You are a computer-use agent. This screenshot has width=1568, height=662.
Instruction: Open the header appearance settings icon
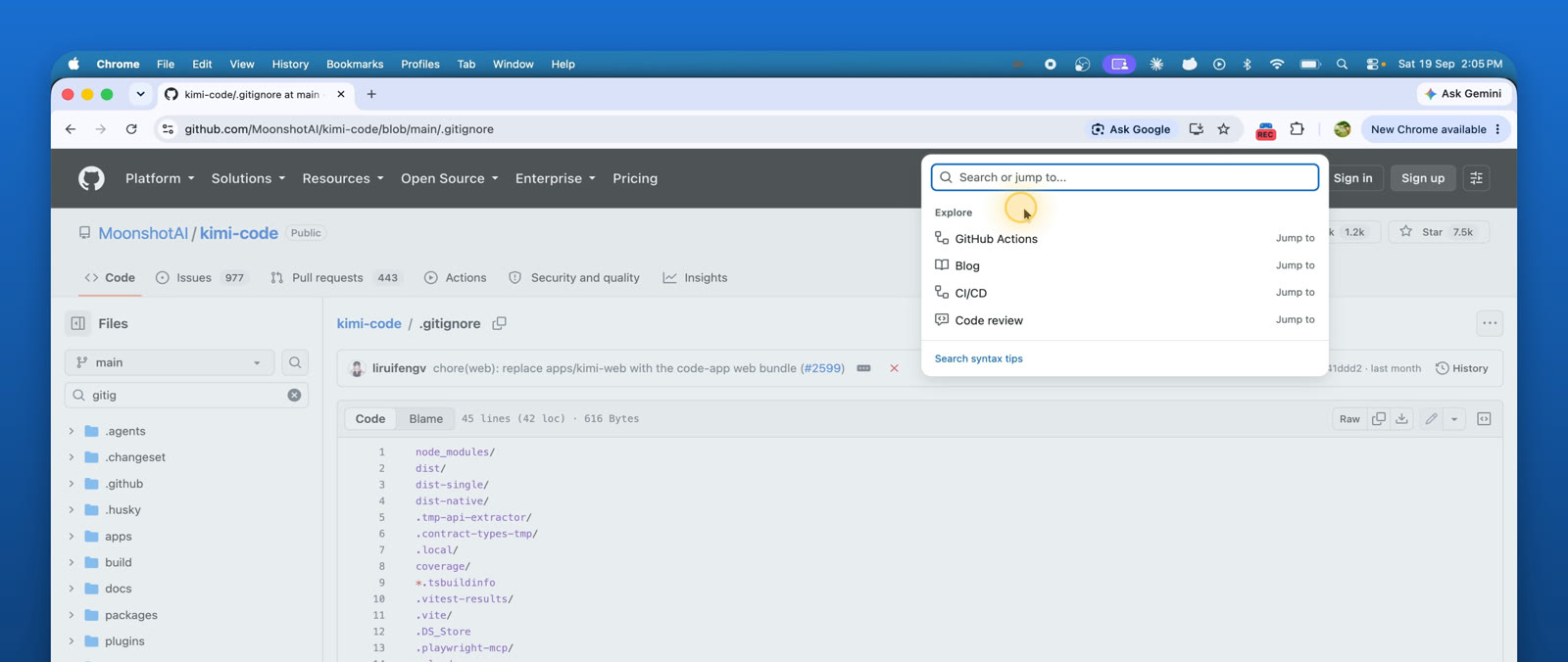click(1476, 178)
